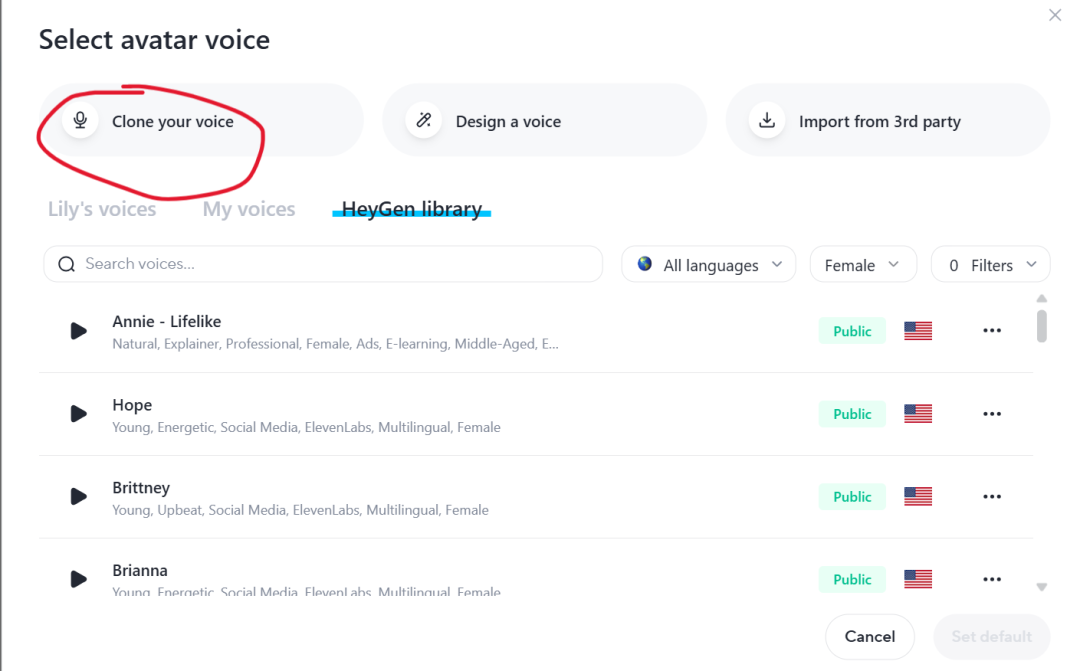Select the Hope voice name
The image size is (1080, 671).
coord(132,405)
